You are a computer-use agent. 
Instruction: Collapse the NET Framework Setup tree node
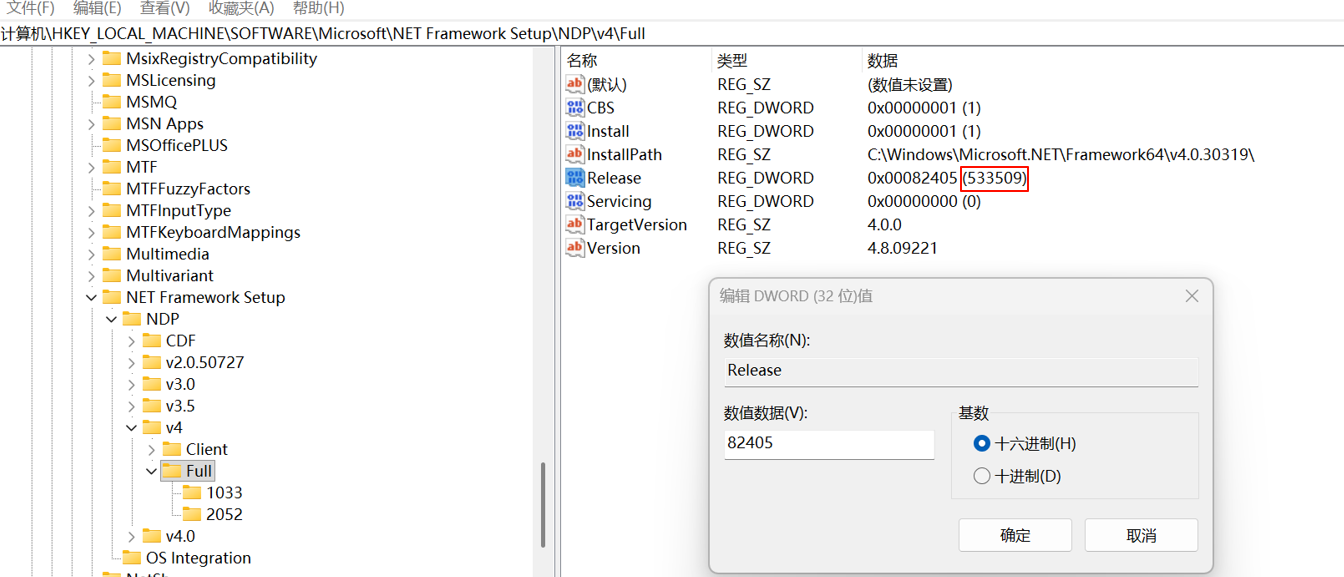pyautogui.click(x=91, y=298)
